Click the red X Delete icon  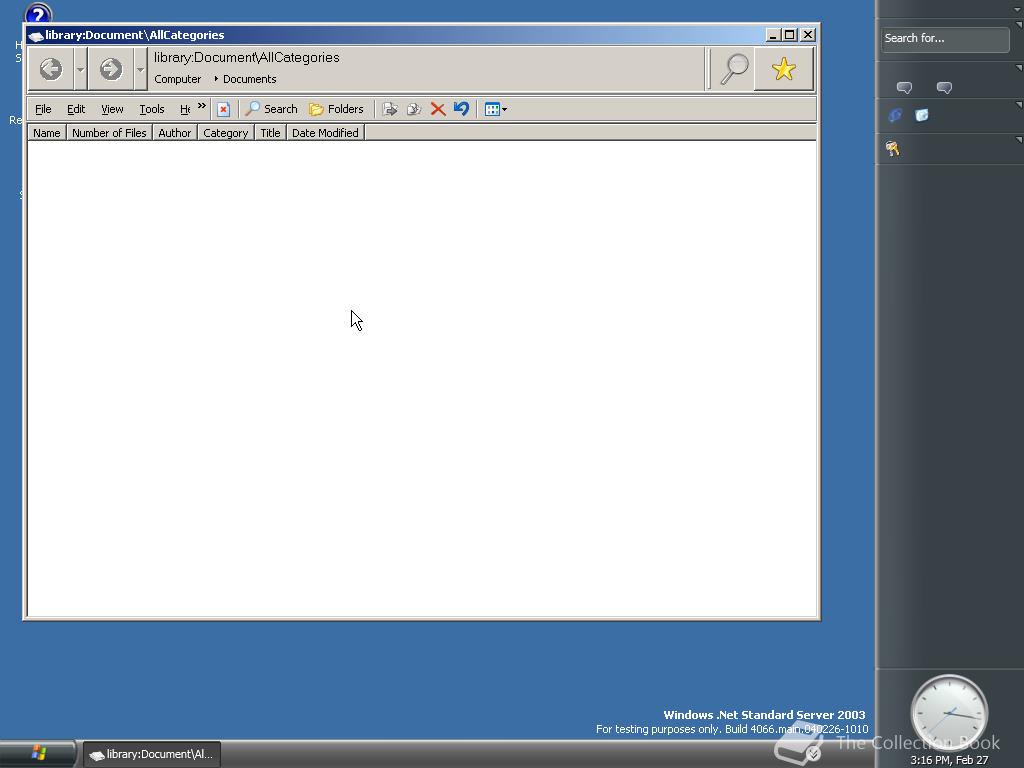pos(438,109)
